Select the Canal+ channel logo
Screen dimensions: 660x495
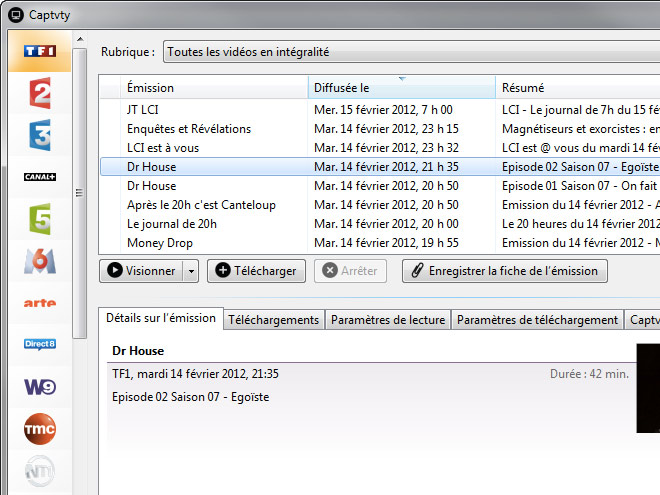(40, 177)
